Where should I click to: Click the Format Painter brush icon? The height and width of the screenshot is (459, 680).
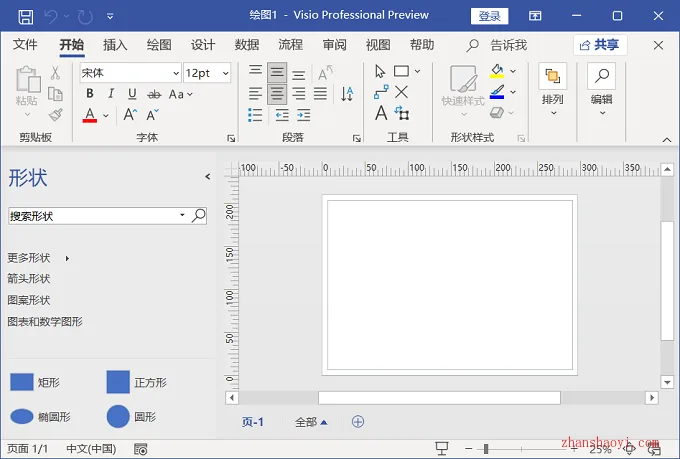56,115
